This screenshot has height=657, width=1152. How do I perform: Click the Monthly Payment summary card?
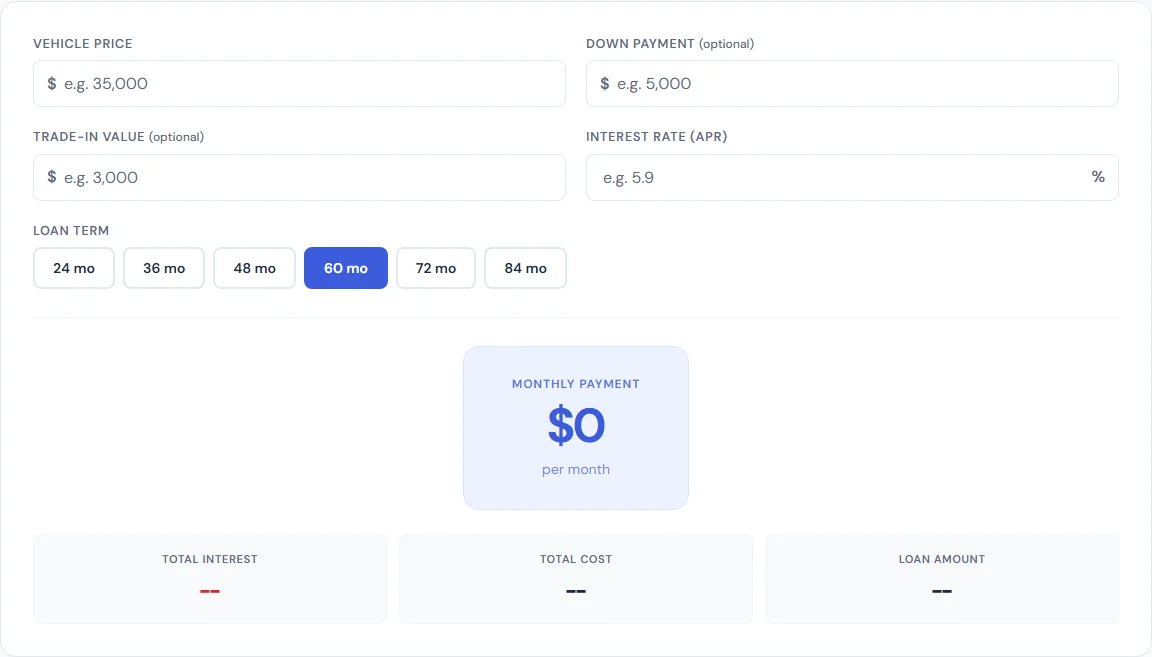point(575,428)
